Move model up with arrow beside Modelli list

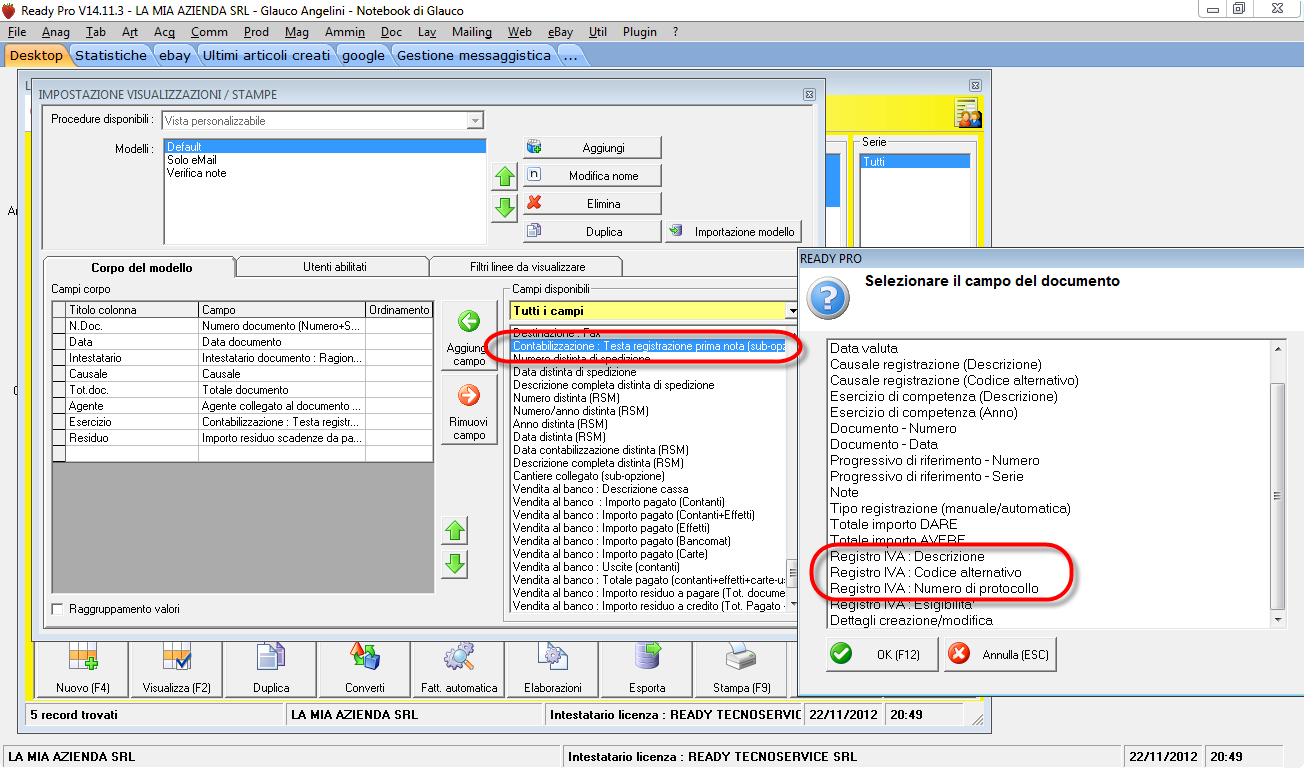click(505, 177)
